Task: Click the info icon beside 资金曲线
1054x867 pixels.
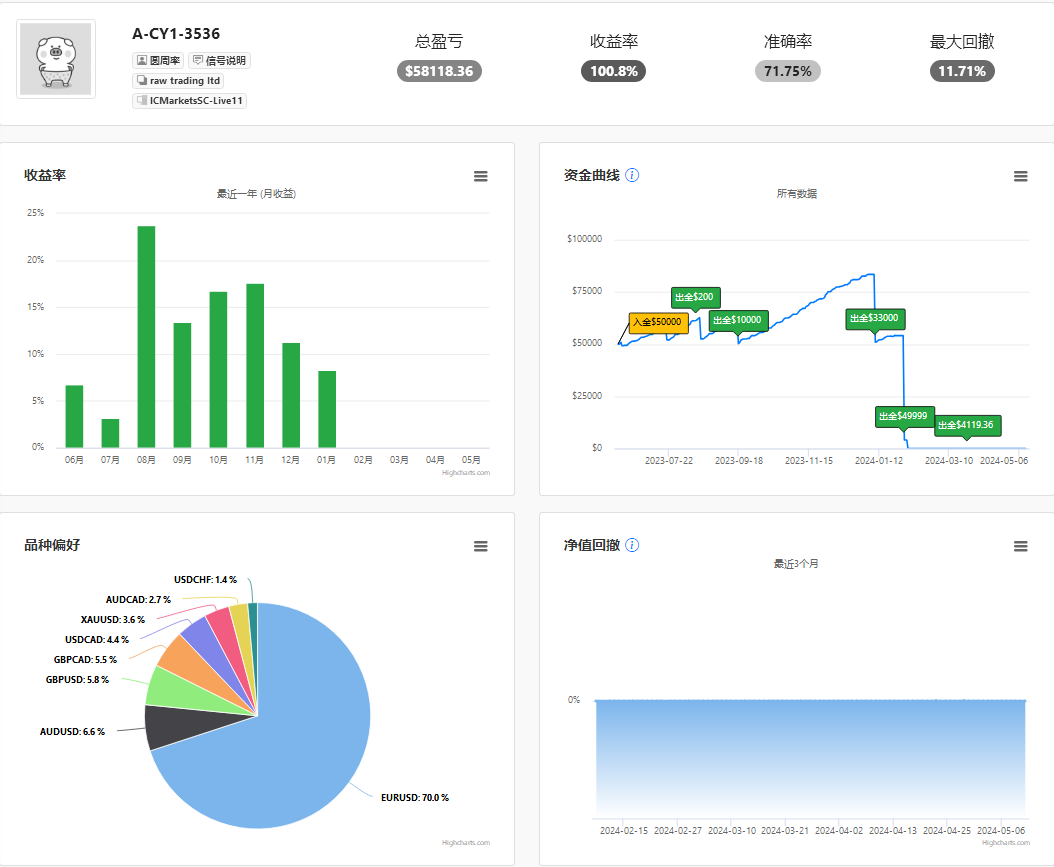Action: click(632, 175)
